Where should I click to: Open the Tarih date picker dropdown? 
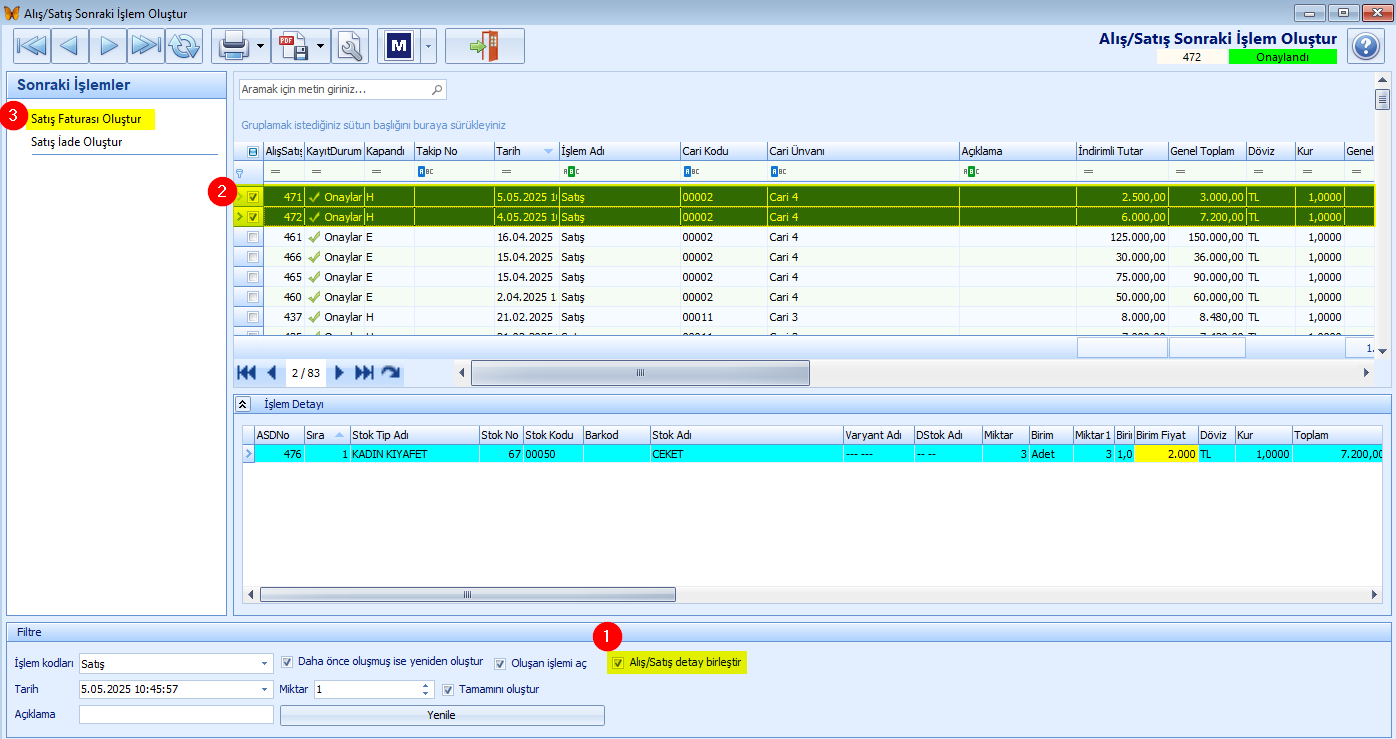pos(265,689)
